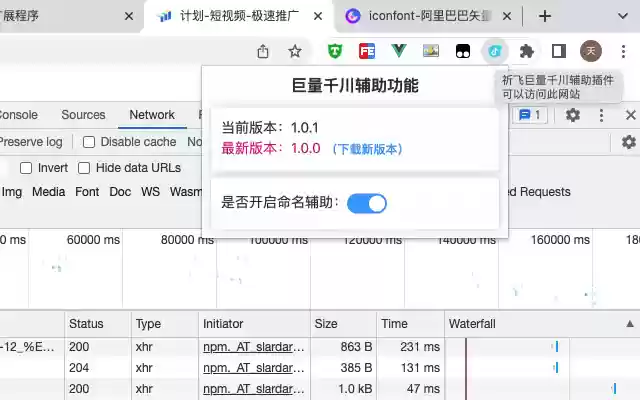Switch to the iconfont-阿里巴巴 tab
The height and width of the screenshot is (400, 640).
pos(427,16)
